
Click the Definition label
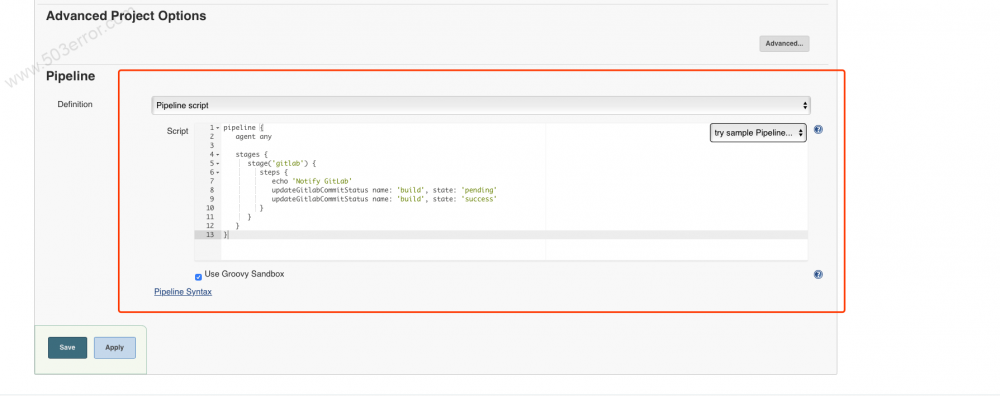pyautogui.click(x=75, y=105)
